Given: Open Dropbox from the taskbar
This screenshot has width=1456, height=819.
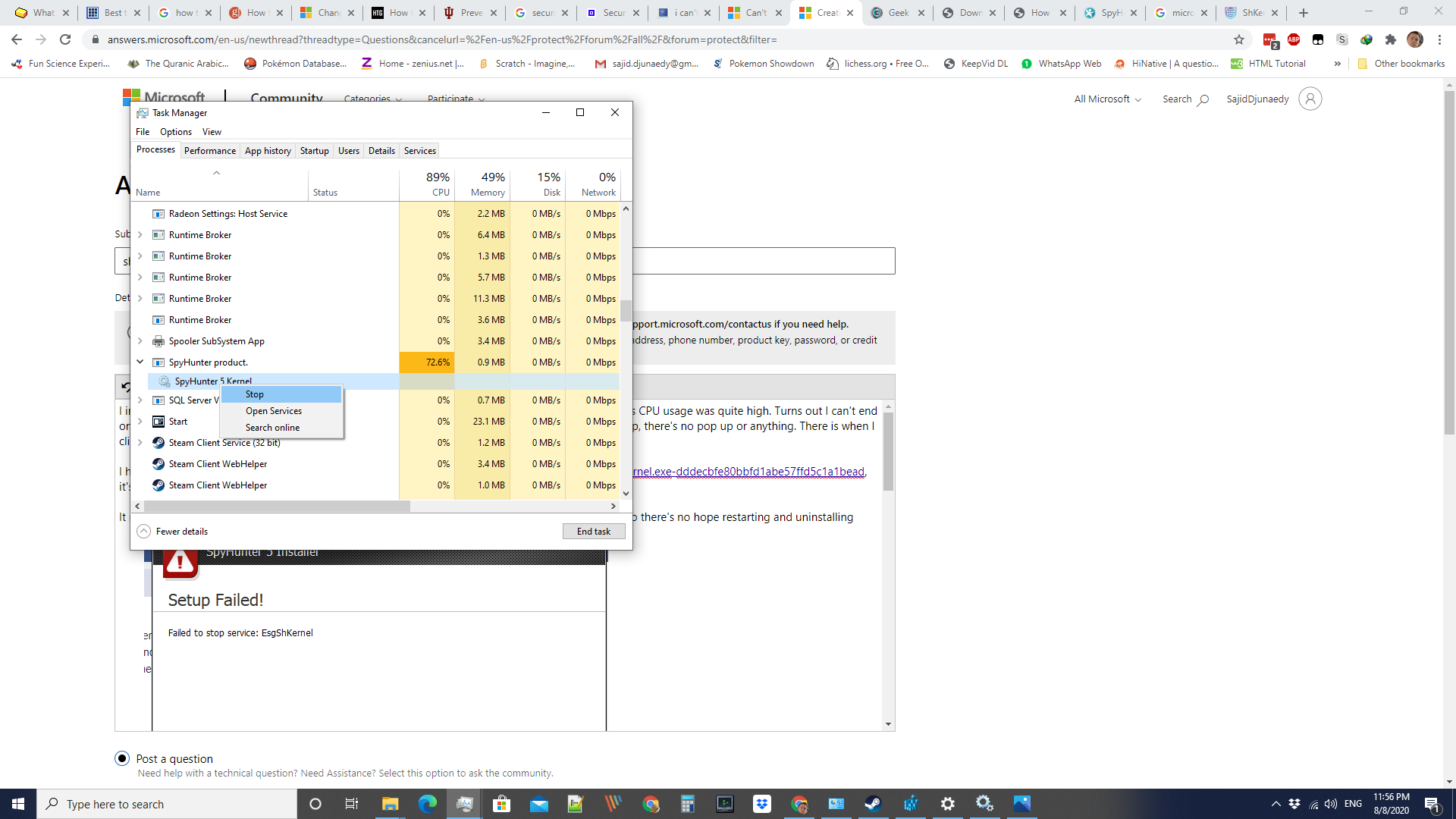Looking at the screenshot, I should 762,804.
